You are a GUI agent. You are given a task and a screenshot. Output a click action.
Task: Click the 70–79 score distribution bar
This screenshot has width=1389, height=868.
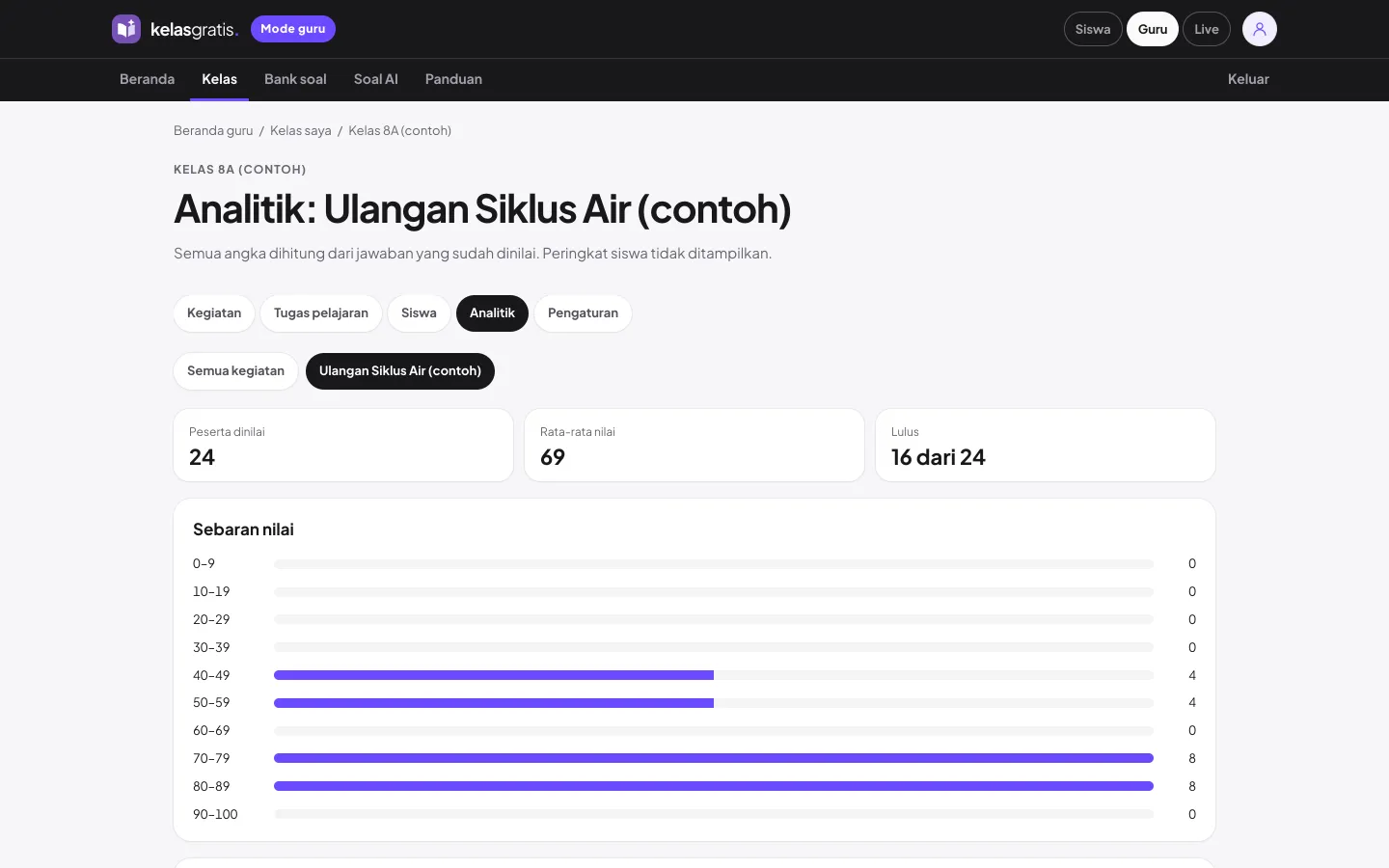714,758
